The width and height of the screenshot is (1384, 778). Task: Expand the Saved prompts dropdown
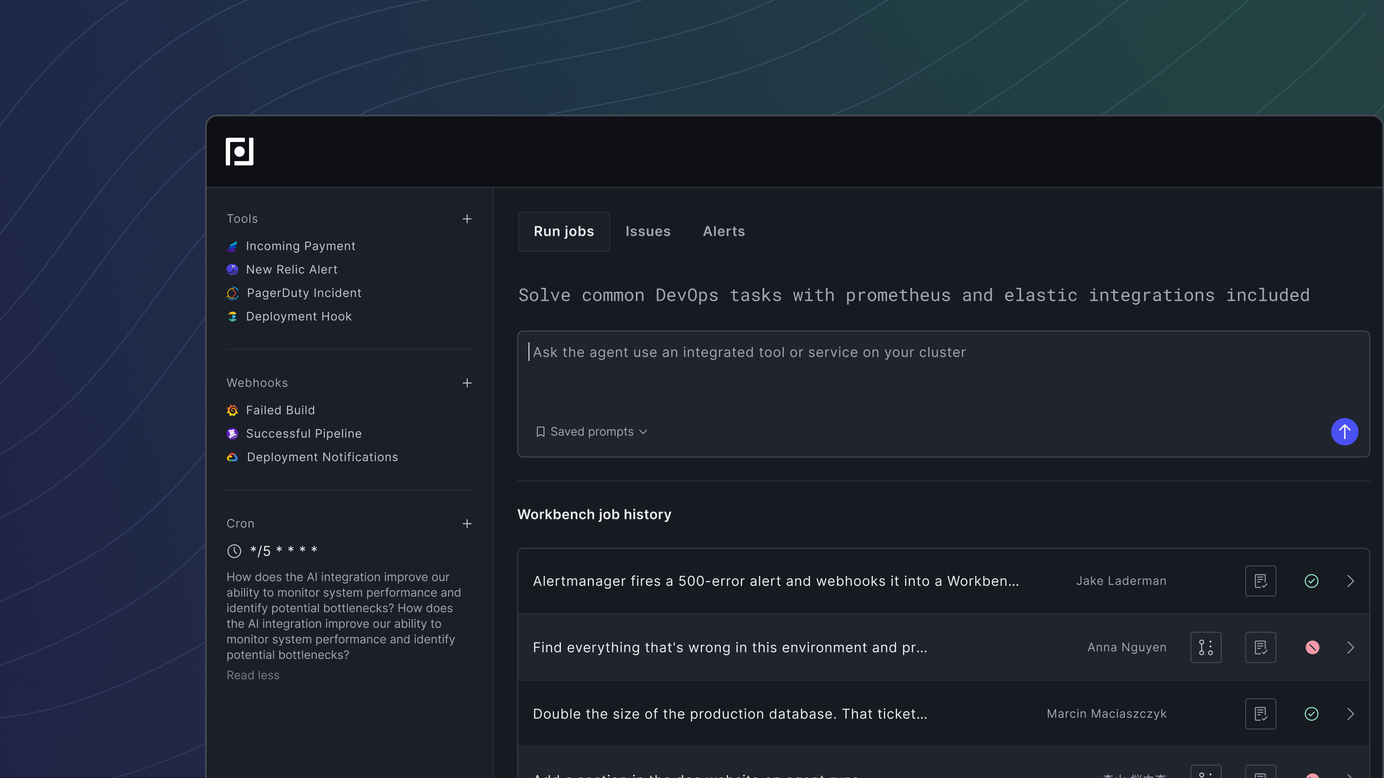(592, 432)
